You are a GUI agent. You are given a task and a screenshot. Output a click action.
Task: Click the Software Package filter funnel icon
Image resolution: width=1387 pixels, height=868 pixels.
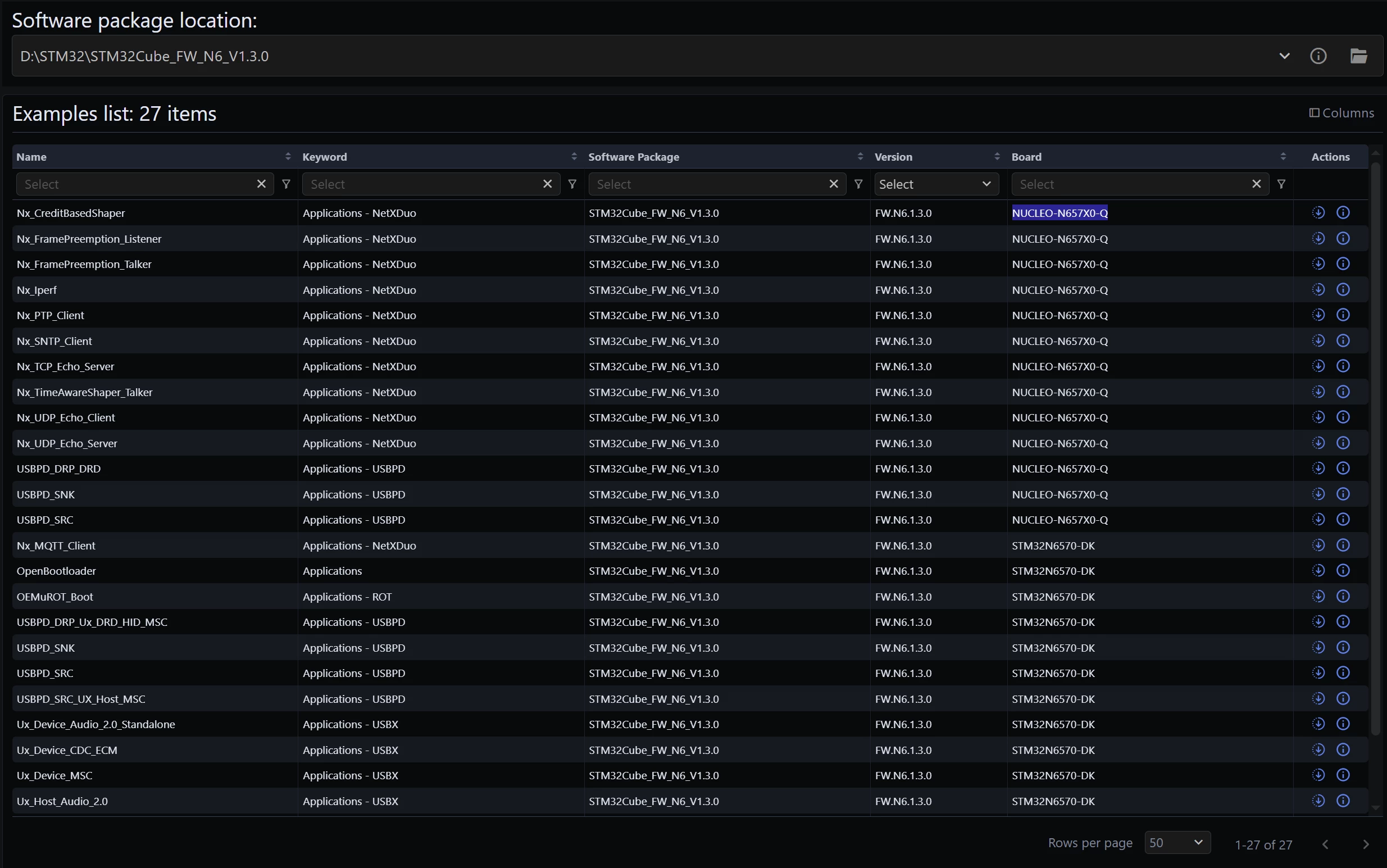858,184
